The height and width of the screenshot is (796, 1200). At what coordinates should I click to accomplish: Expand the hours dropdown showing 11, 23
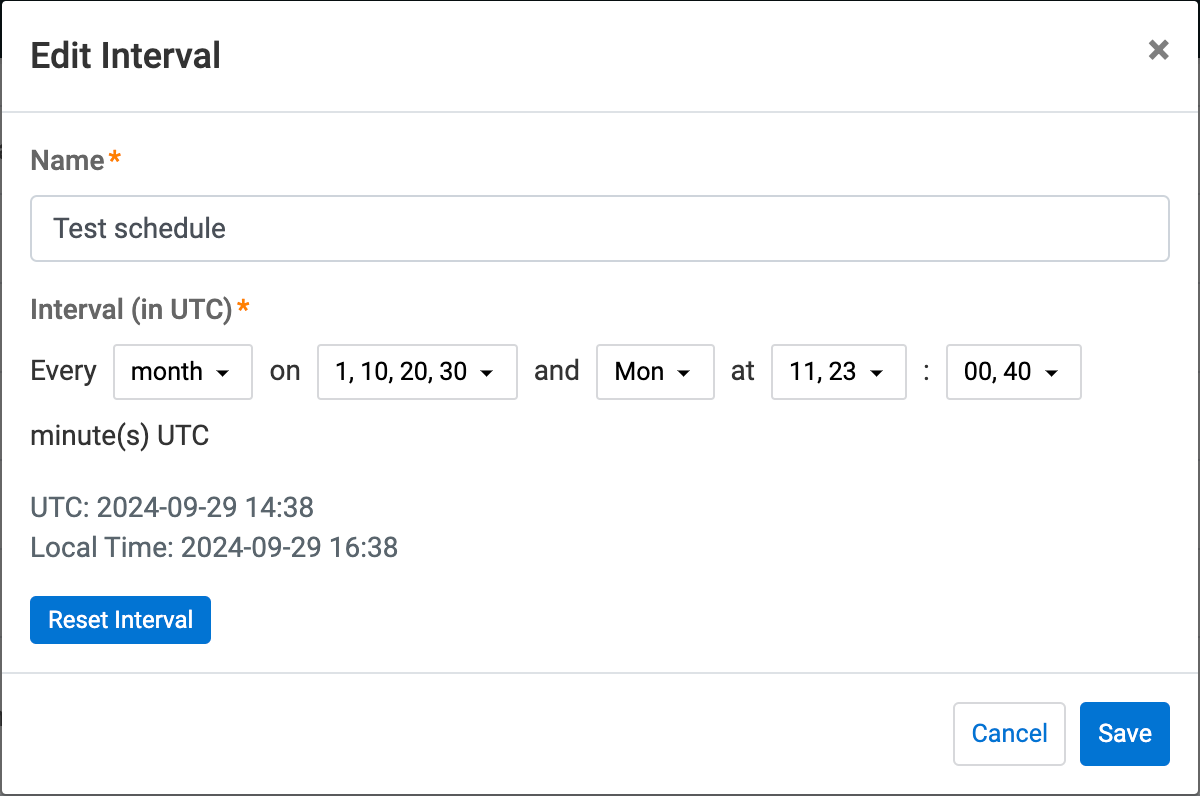point(839,372)
